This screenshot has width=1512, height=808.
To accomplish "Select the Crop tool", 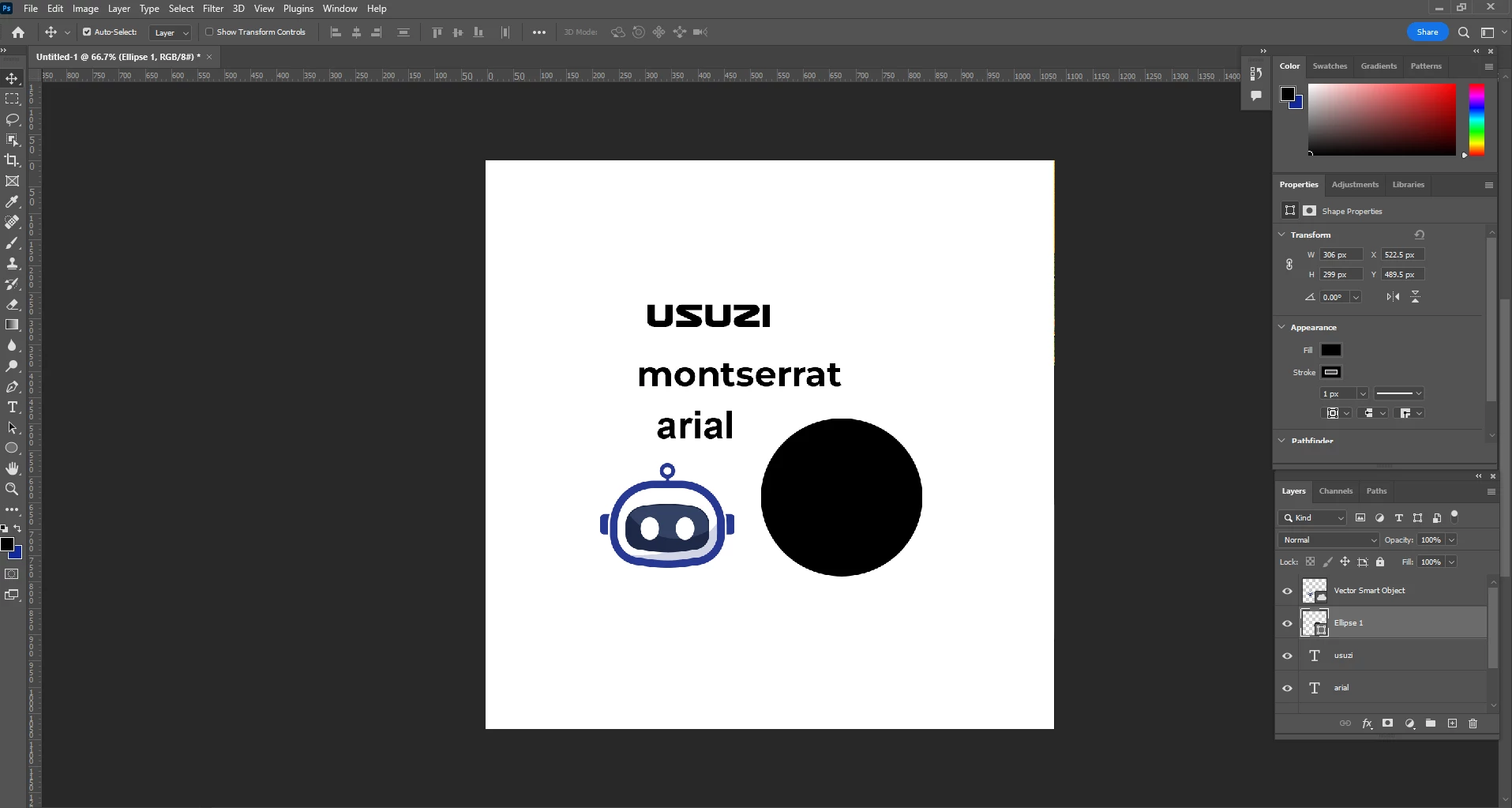I will 12,160.
